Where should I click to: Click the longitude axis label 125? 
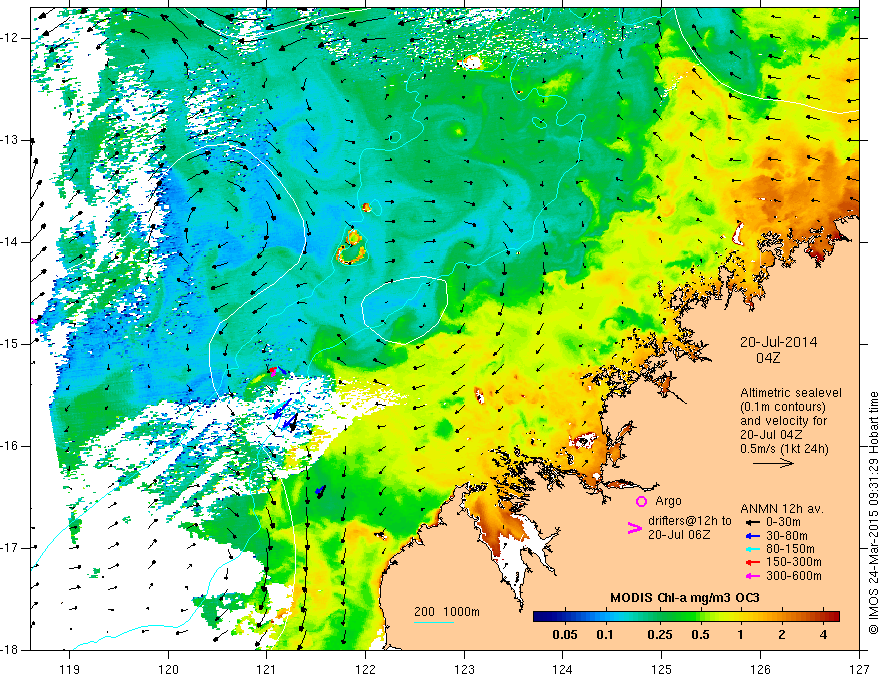(x=662, y=669)
